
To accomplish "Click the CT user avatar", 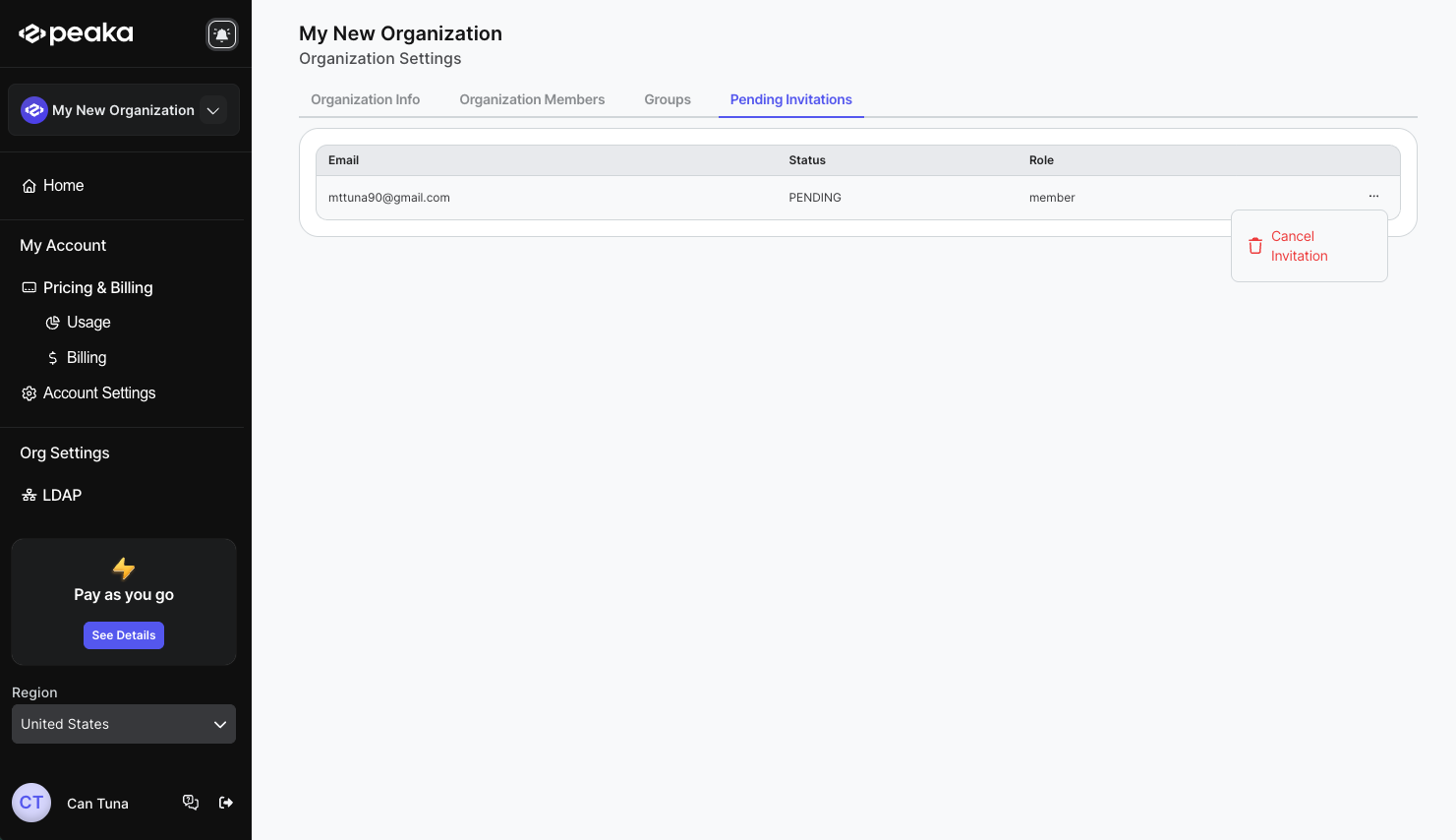I will pyautogui.click(x=31, y=803).
